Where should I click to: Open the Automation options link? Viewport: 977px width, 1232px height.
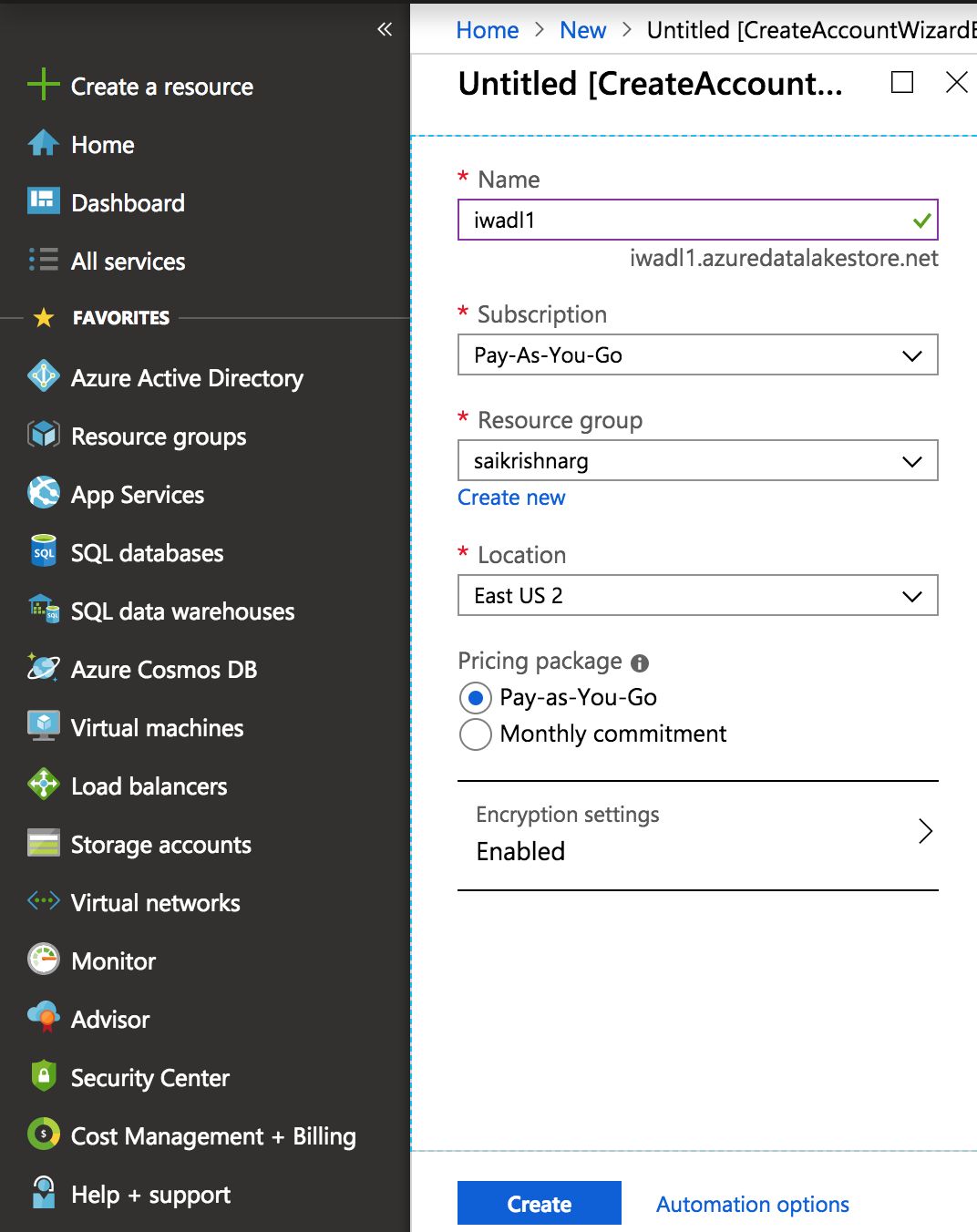coord(753,1205)
